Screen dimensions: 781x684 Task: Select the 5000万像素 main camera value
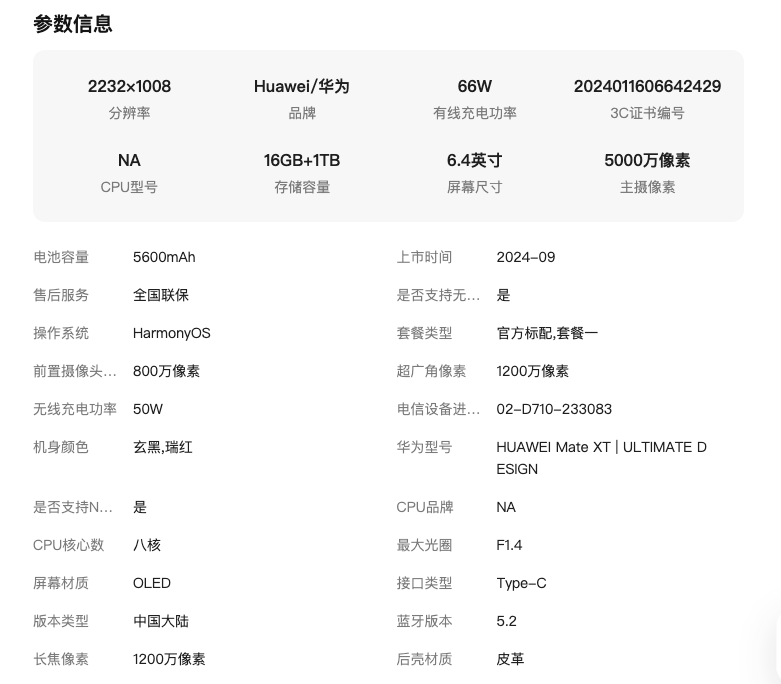(x=647, y=160)
